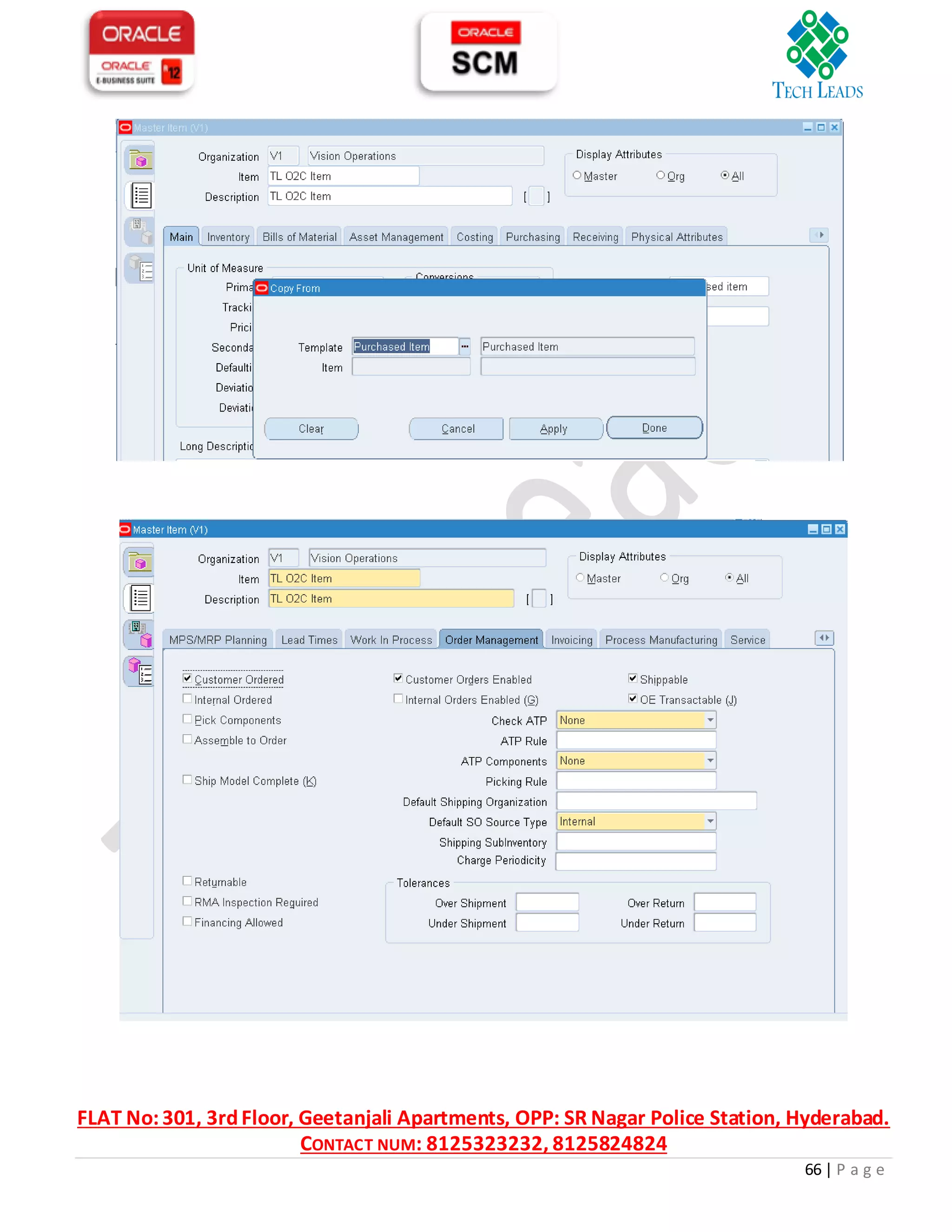The width and height of the screenshot is (952, 1232).
Task: Enable the Internal Ordered checkbox
Action: pyautogui.click(x=187, y=699)
